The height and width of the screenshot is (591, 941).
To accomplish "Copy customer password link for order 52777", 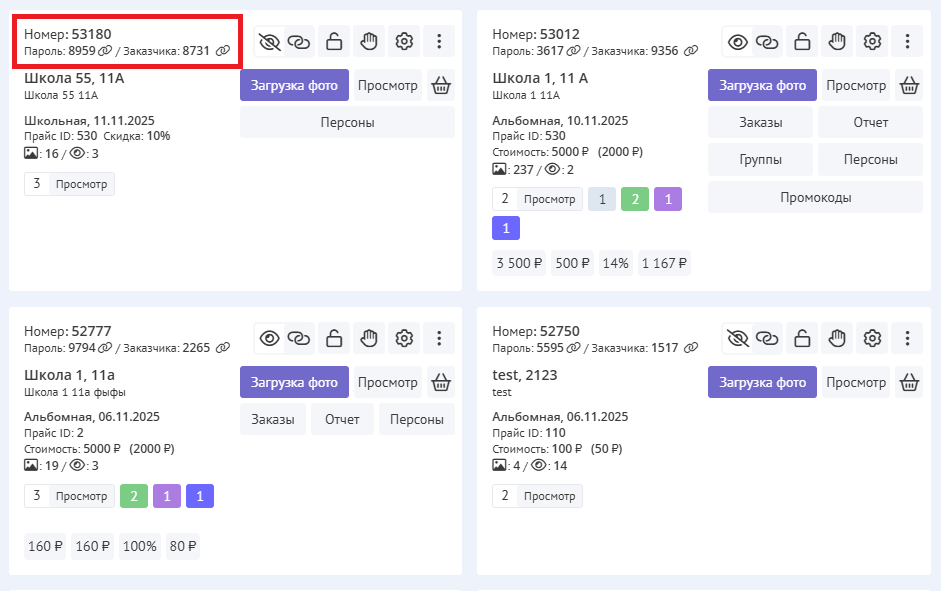I will [x=222, y=348].
